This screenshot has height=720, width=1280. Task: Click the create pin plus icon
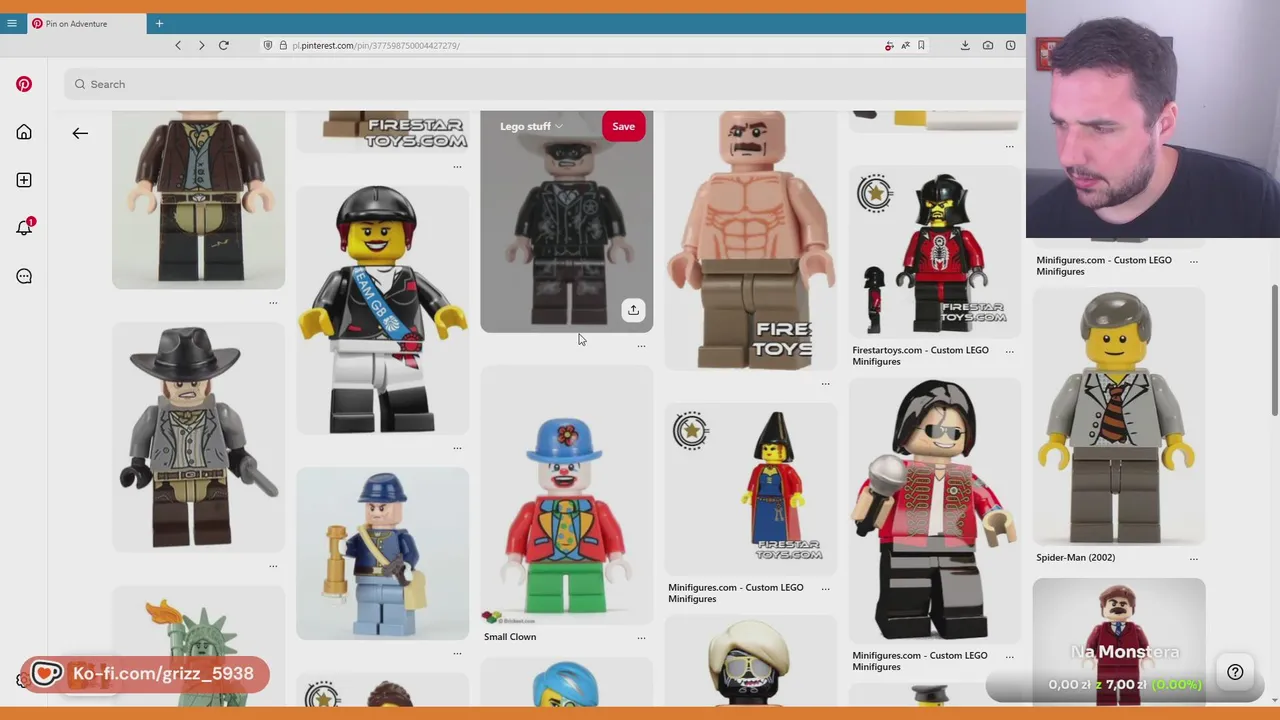pyautogui.click(x=24, y=180)
